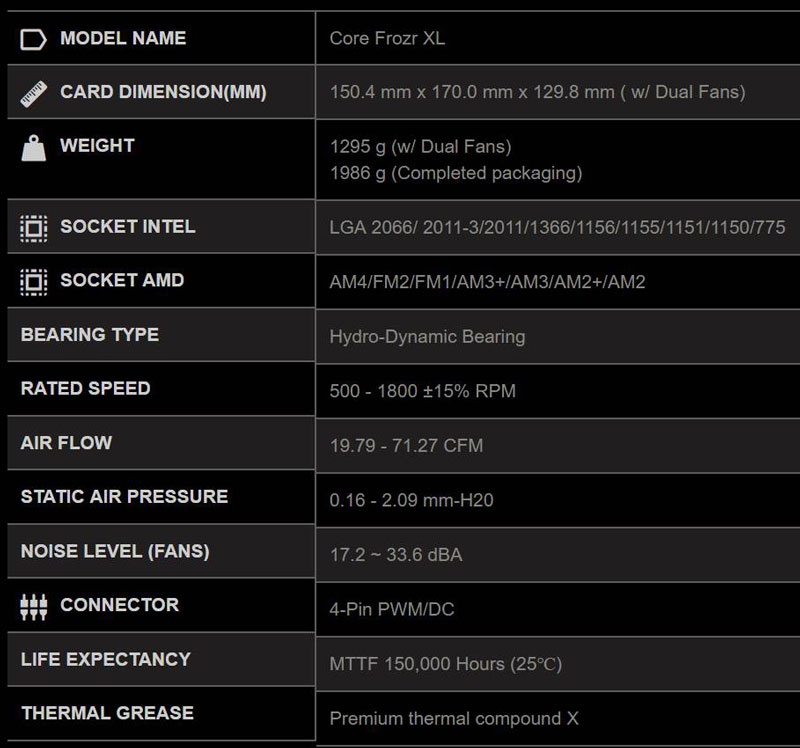Screen dimensions: 800x748
Task: Click the Premium thermal compound X value
Action: tap(454, 719)
